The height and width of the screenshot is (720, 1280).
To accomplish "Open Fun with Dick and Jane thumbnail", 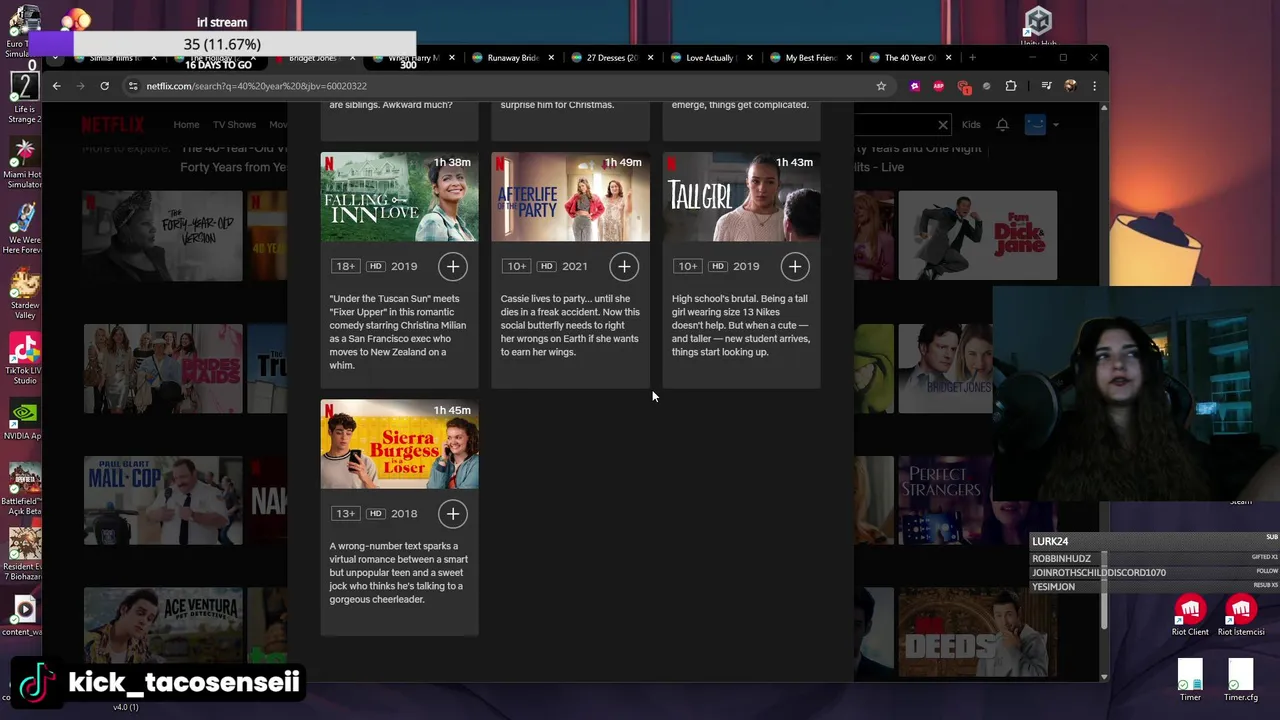I will tap(977, 236).
